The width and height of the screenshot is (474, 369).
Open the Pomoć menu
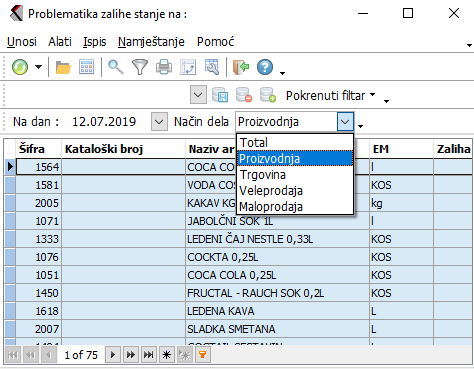(x=215, y=42)
